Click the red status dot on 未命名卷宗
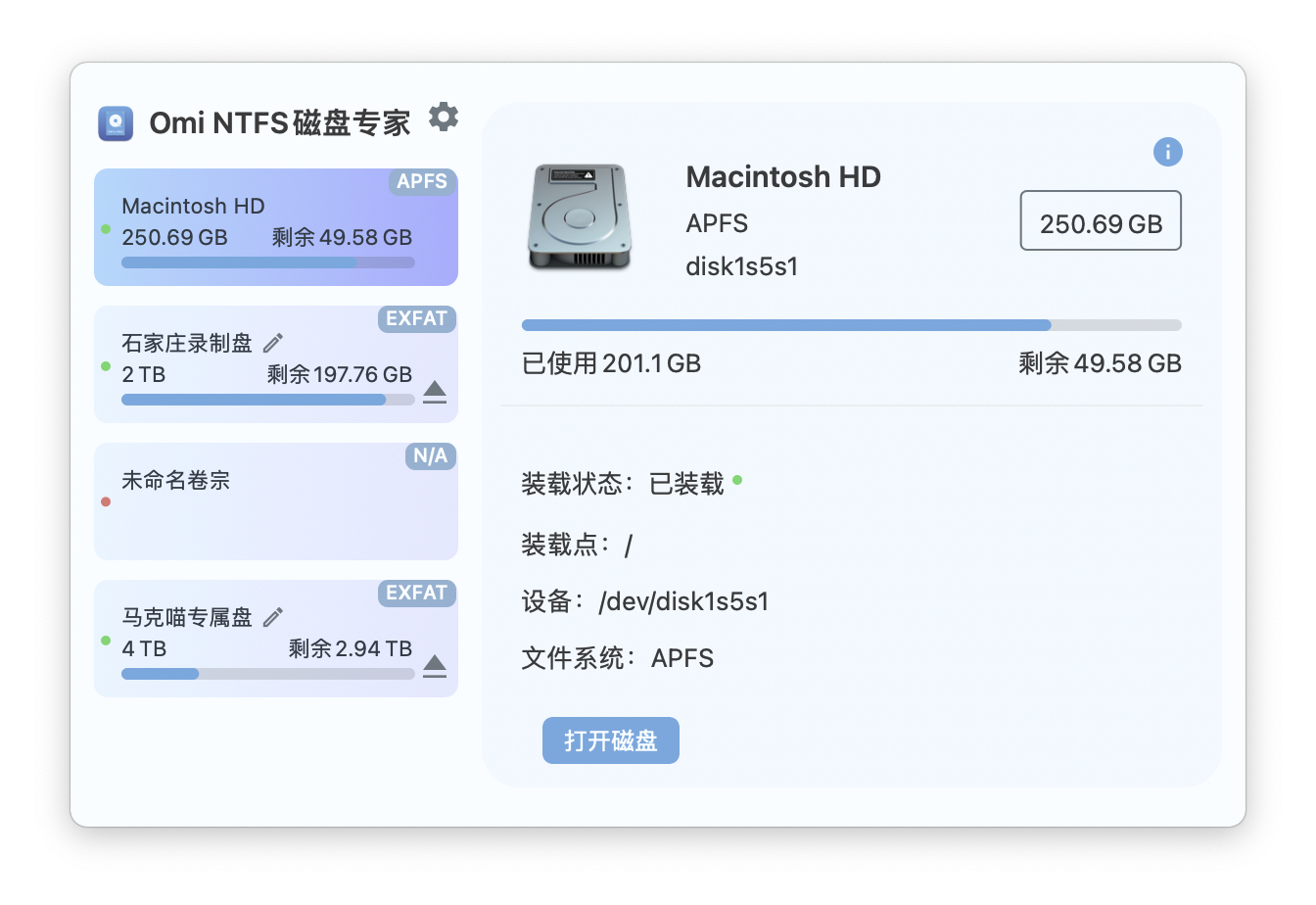The height and width of the screenshot is (905, 1316). (x=106, y=501)
